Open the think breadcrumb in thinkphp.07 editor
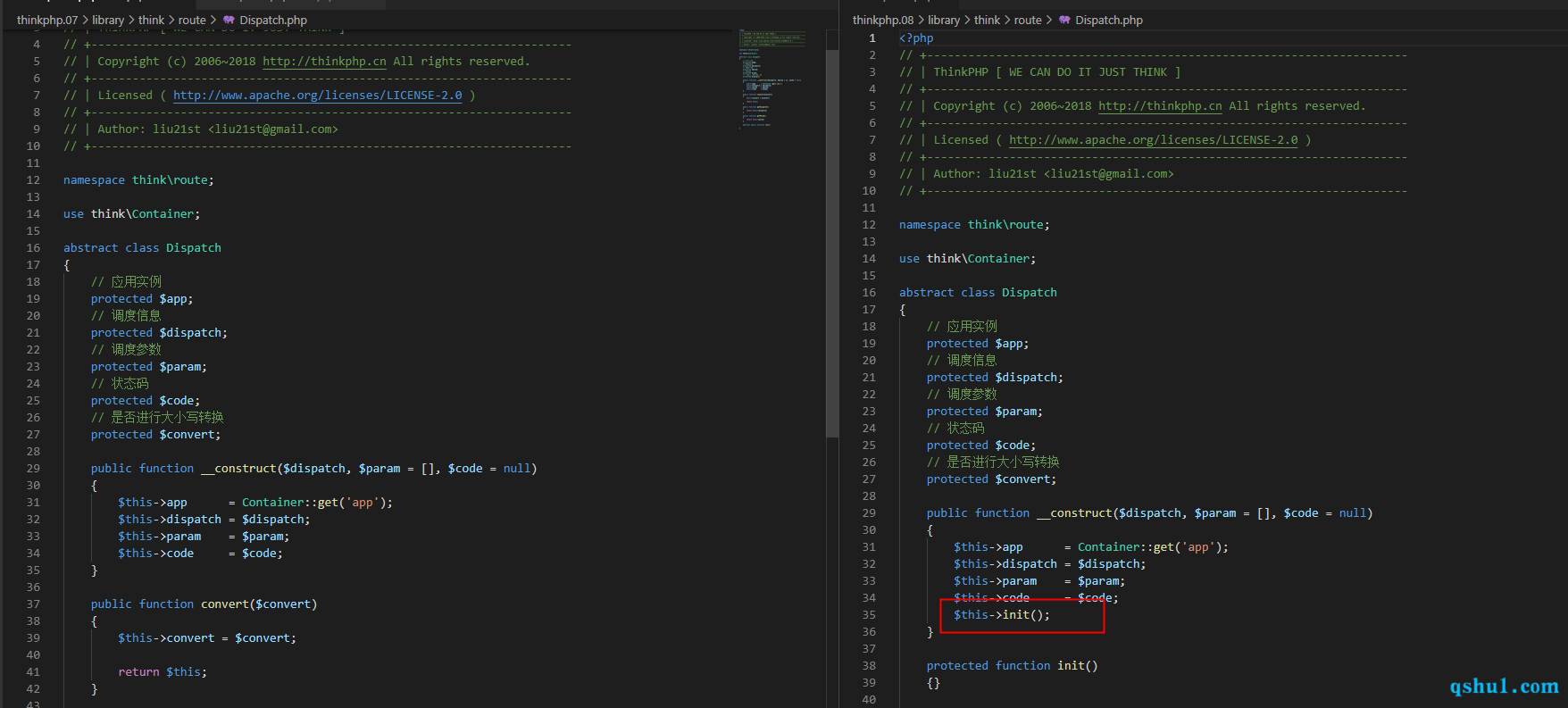The height and width of the screenshot is (708, 1568). click(151, 20)
